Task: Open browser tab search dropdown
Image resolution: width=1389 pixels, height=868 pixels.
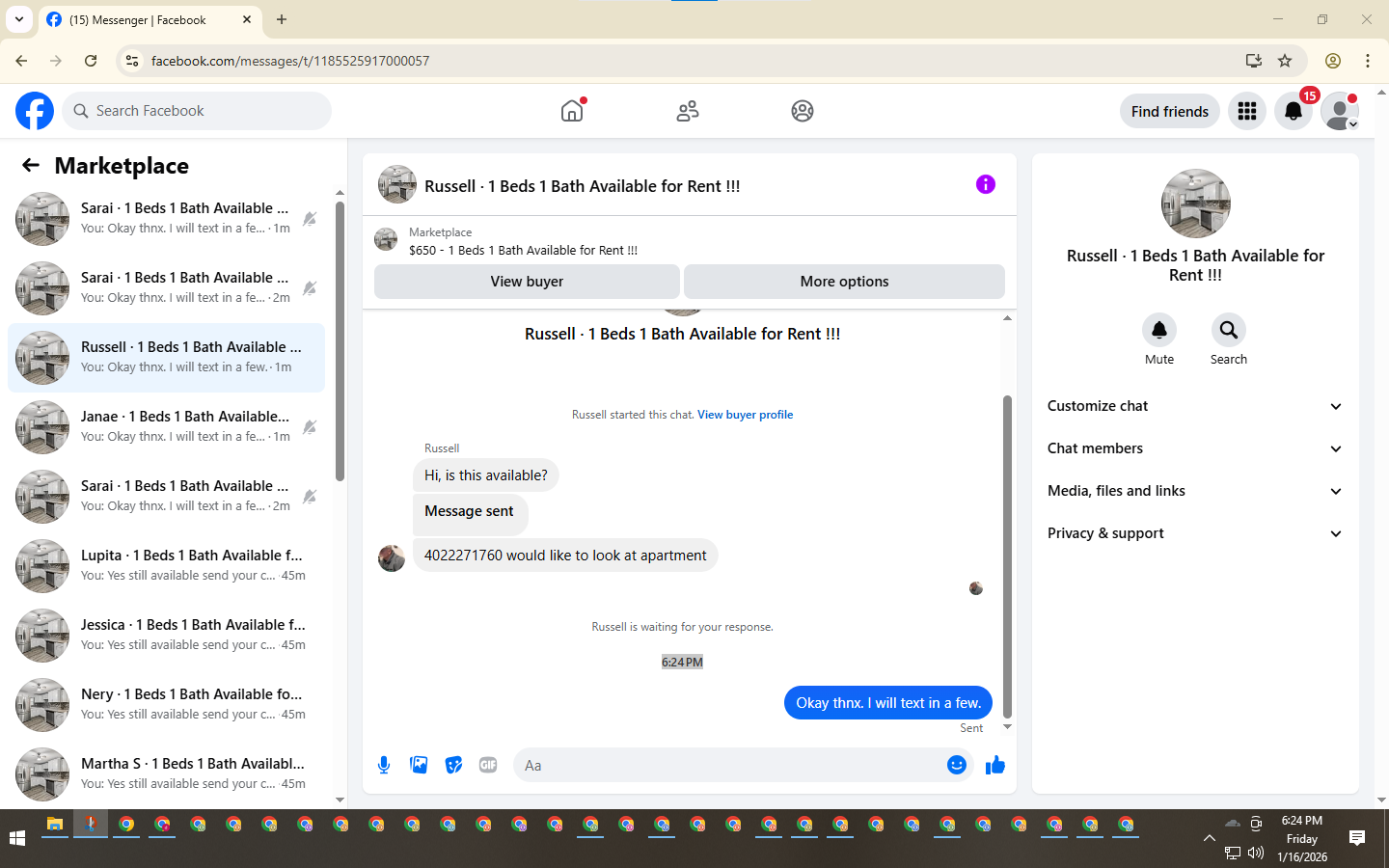Action: pos(18,19)
